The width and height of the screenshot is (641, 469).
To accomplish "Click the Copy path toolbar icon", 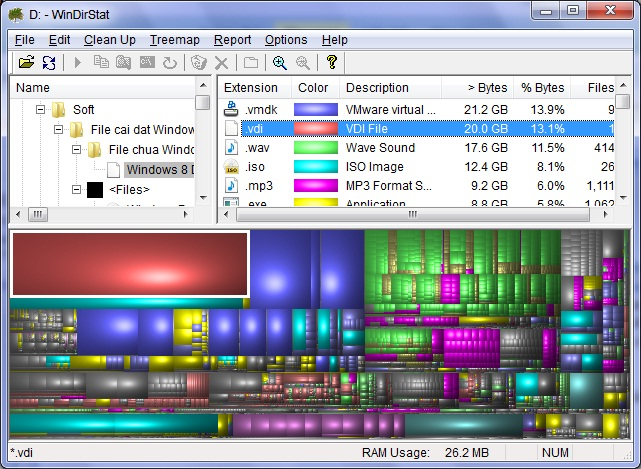I will (x=101, y=63).
